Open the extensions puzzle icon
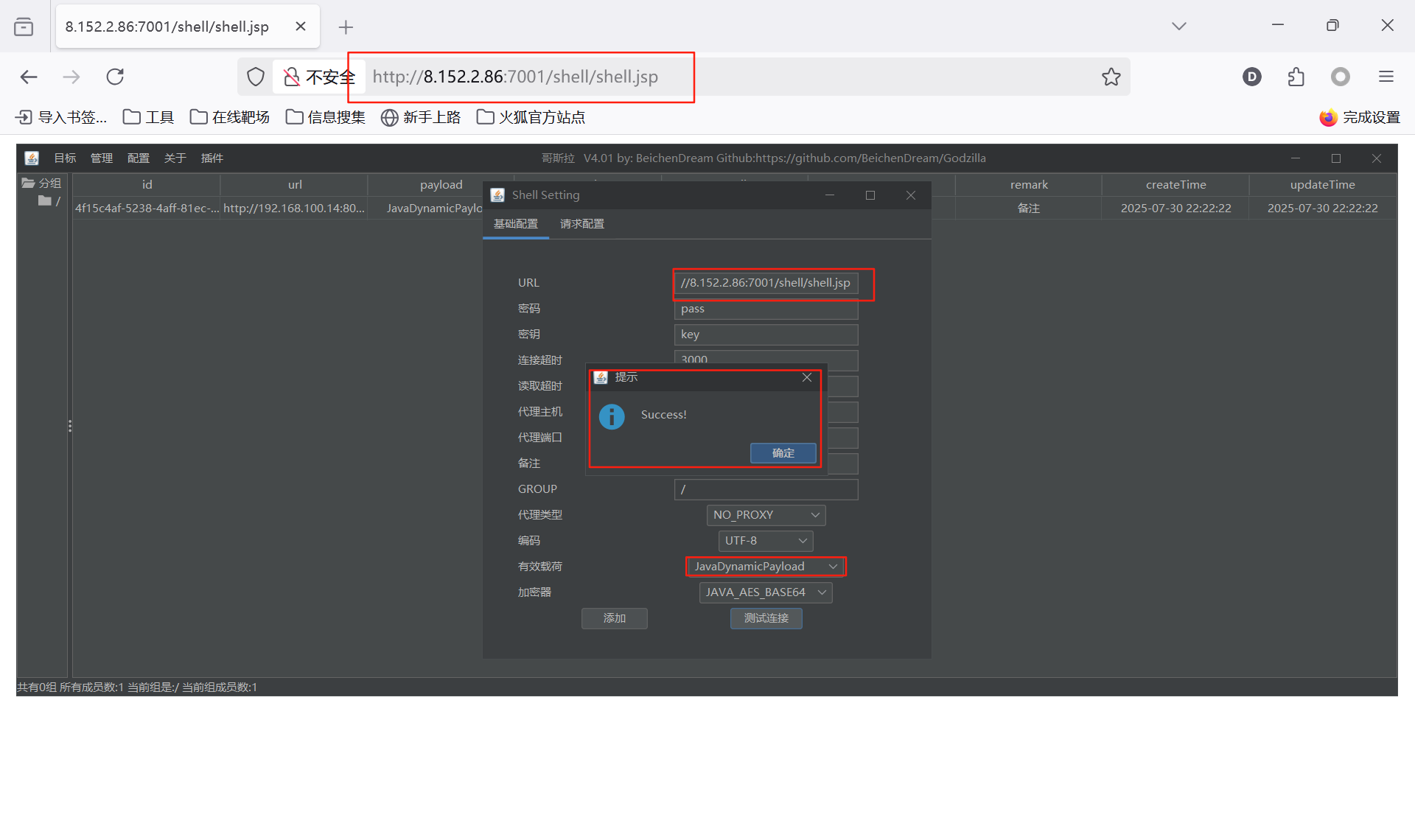Screen dimensions: 1415x840 click(x=1296, y=77)
